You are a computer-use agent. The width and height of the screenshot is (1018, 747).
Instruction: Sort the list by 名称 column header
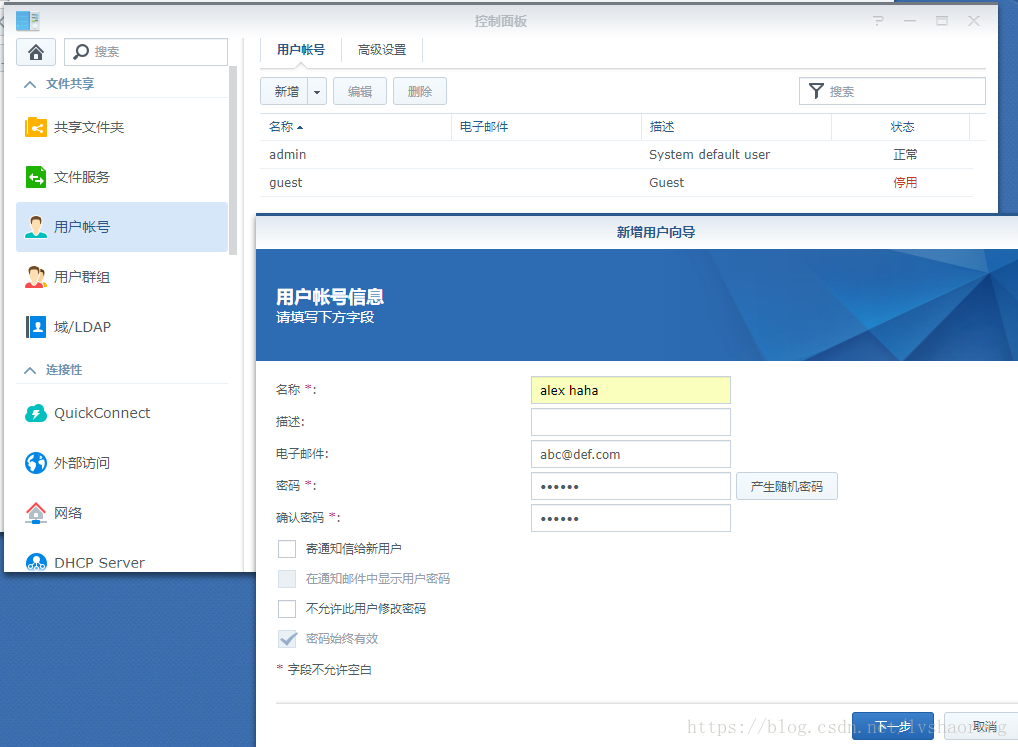[x=285, y=127]
